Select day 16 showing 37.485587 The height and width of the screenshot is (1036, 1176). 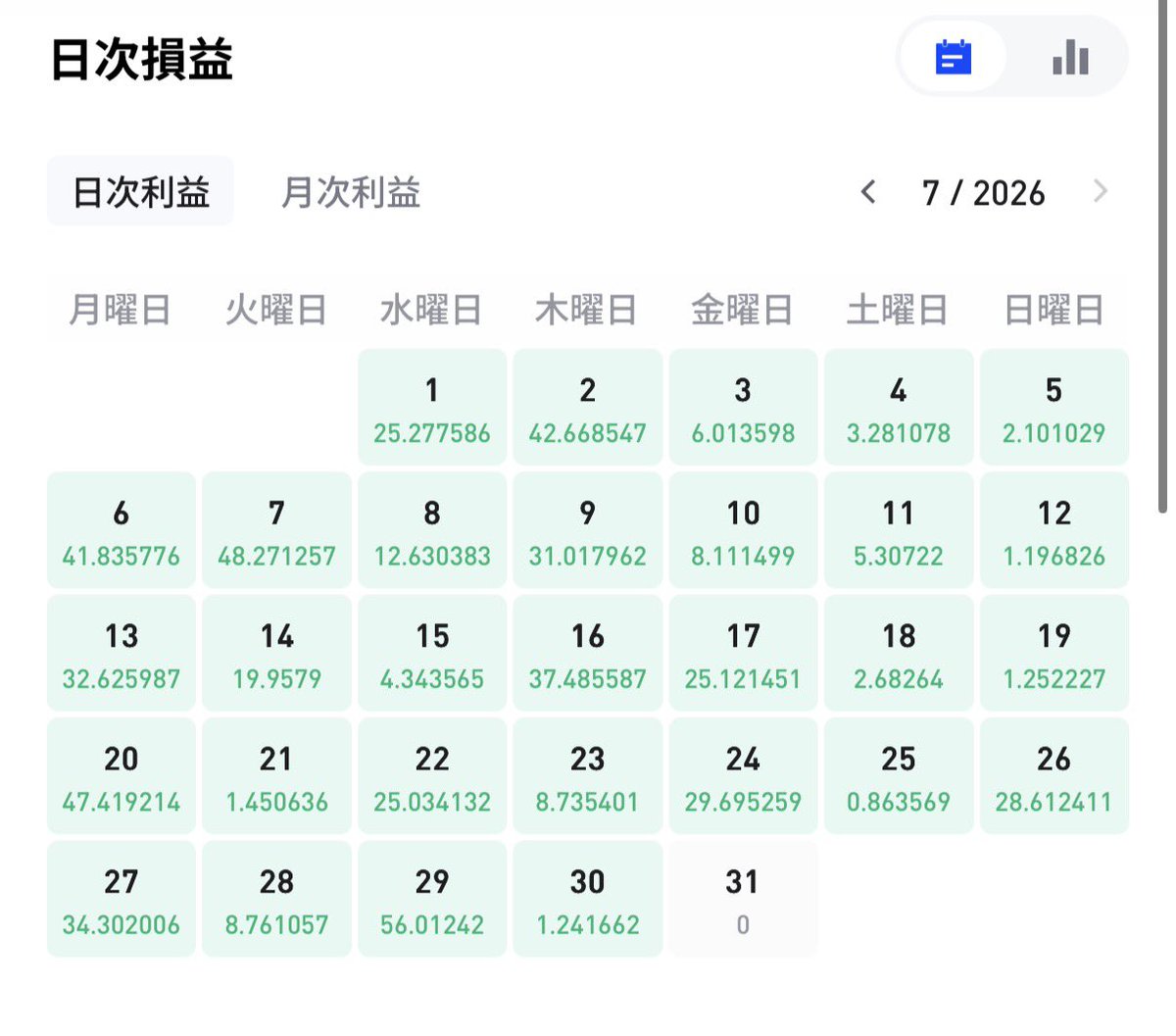pyautogui.click(x=587, y=653)
